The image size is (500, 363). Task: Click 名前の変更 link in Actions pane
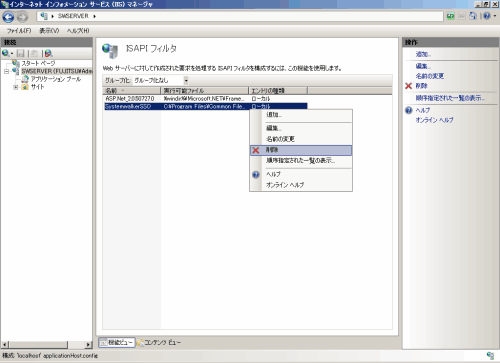coord(430,76)
